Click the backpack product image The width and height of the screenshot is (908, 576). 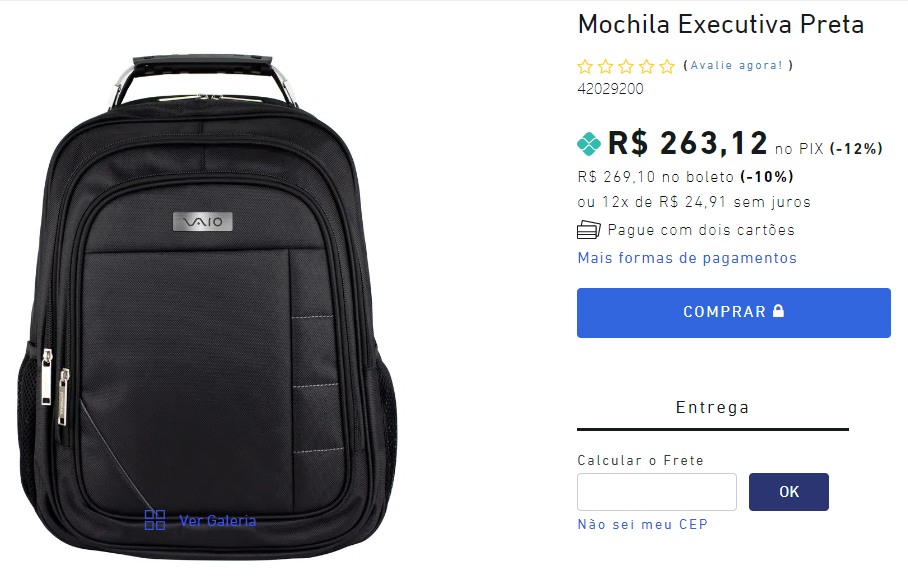pyautogui.click(x=207, y=307)
